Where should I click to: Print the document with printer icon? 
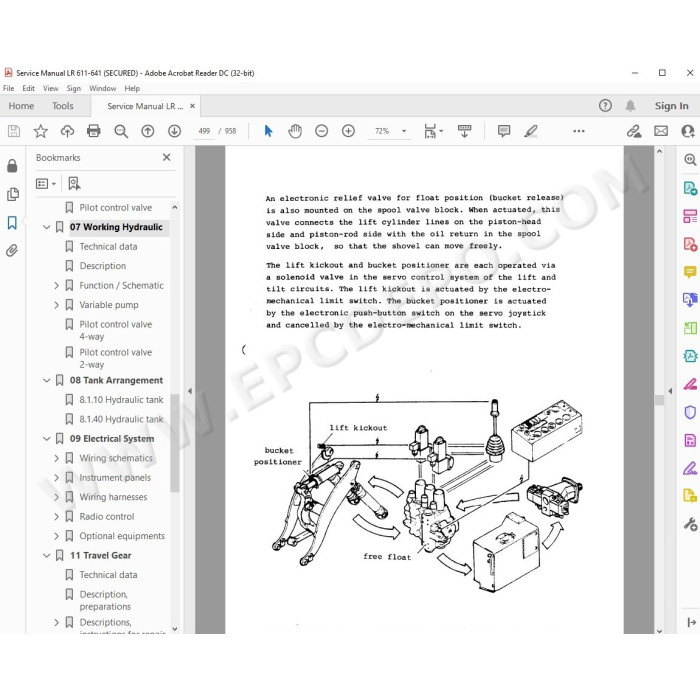pos(94,131)
